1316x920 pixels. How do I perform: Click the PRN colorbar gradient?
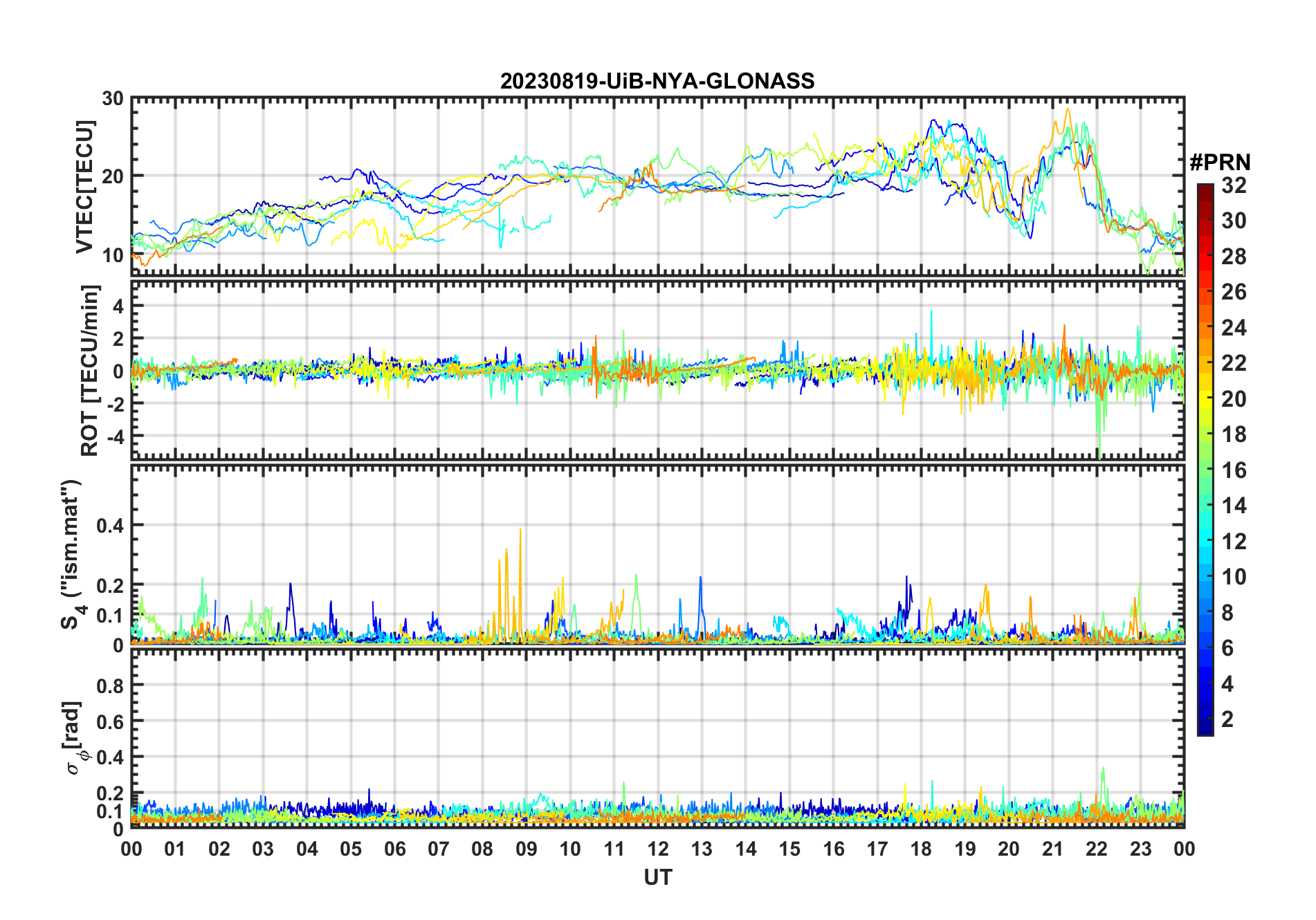pyautogui.click(x=1205, y=459)
